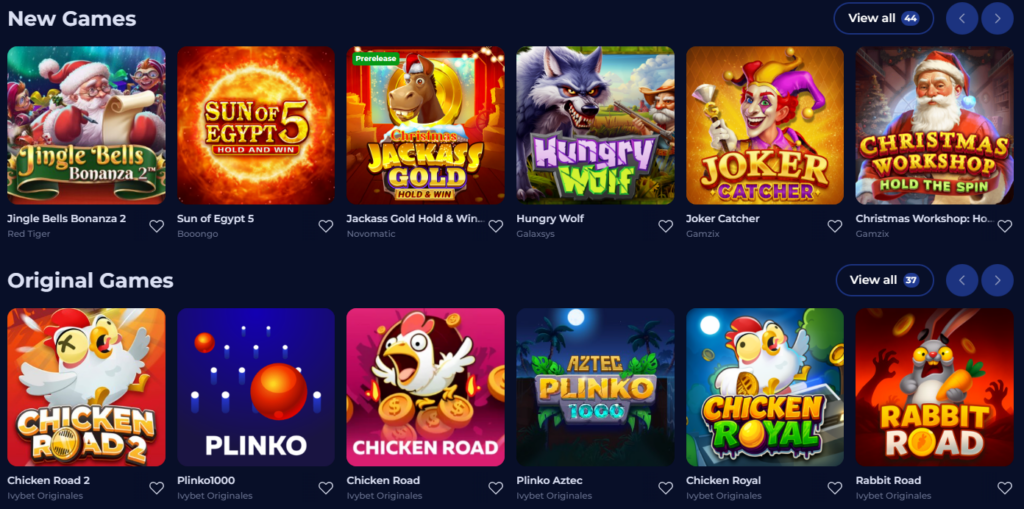Favorite Chicken Royal with its heart icon
This screenshot has height=509, width=1024.
[835, 488]
